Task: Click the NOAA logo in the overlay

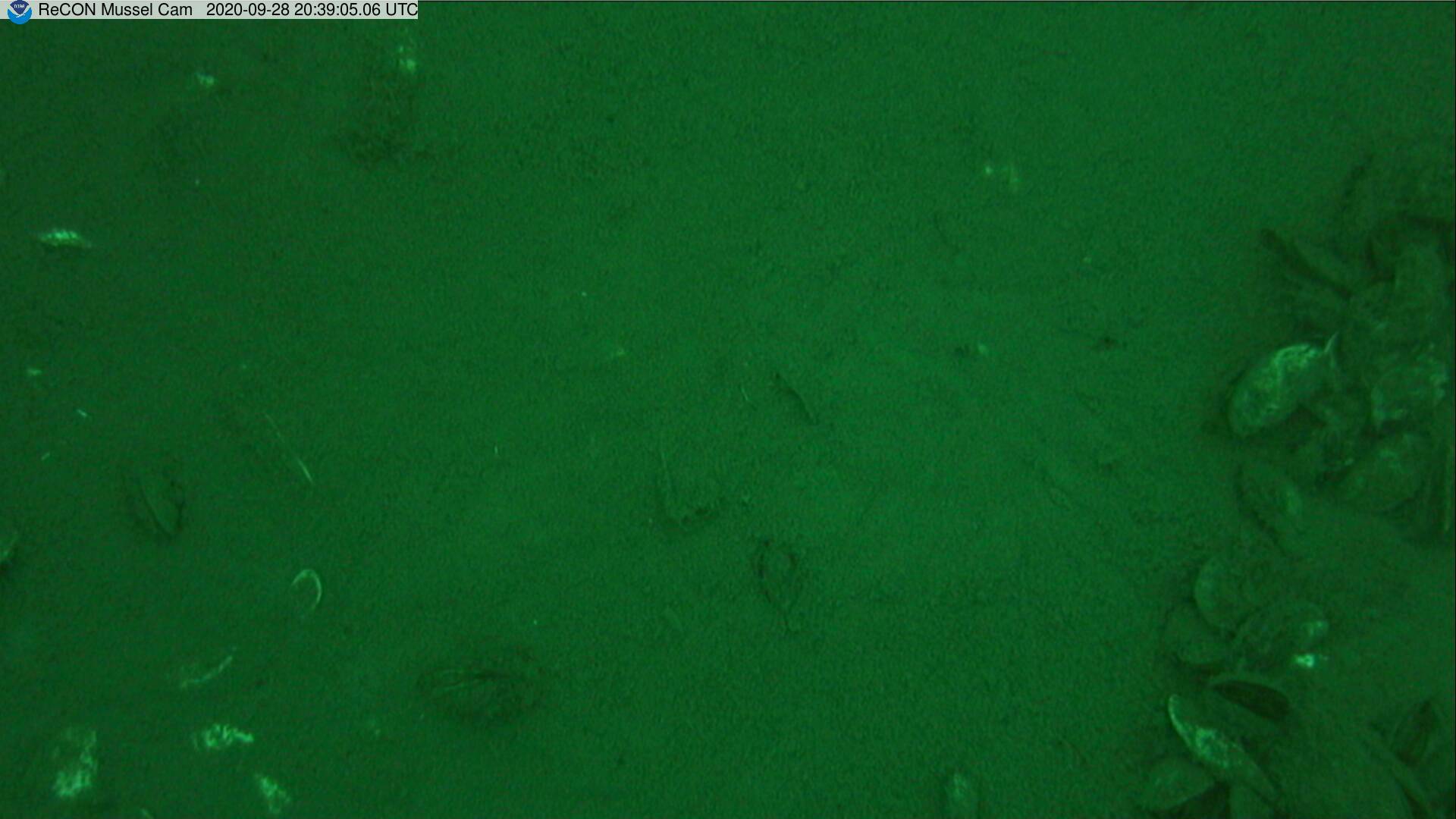Action: pyautogui.click(x=18, y=11)
